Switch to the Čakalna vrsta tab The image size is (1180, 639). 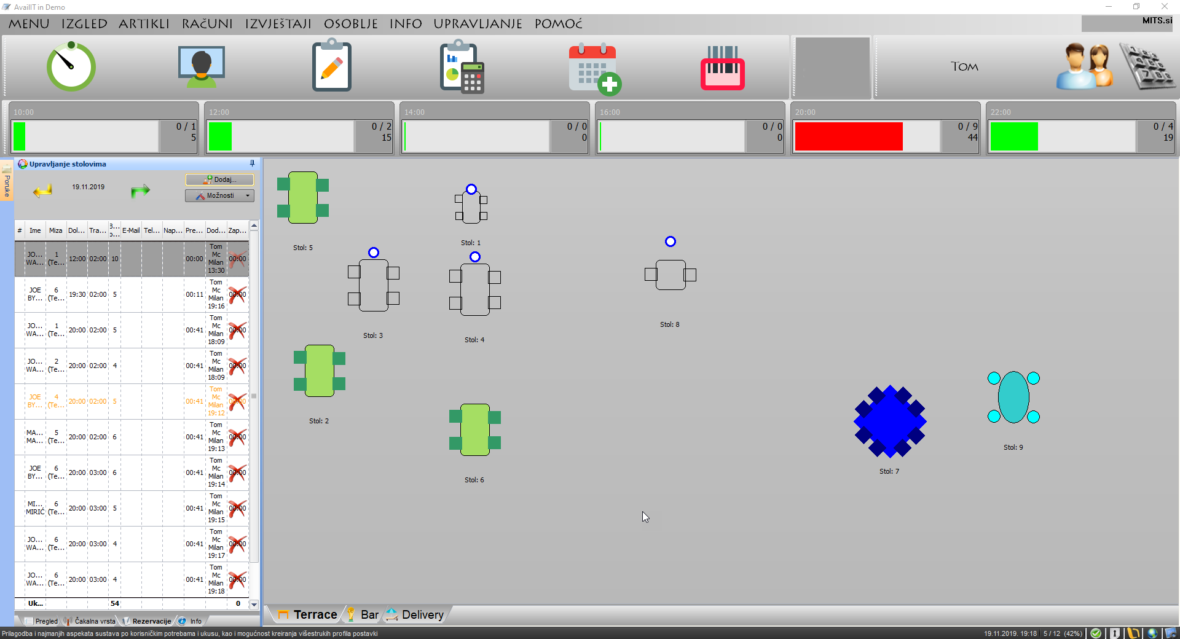[92, 621]
